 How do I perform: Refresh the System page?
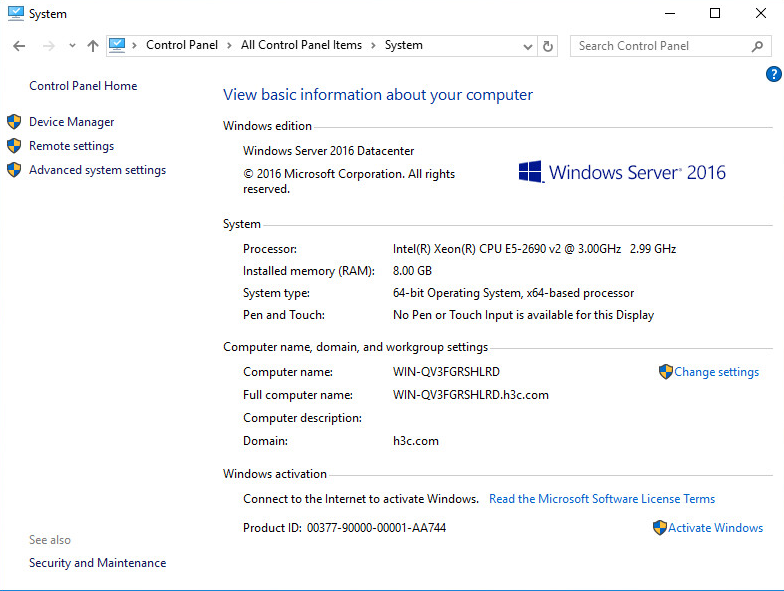(x=548, y=46)
